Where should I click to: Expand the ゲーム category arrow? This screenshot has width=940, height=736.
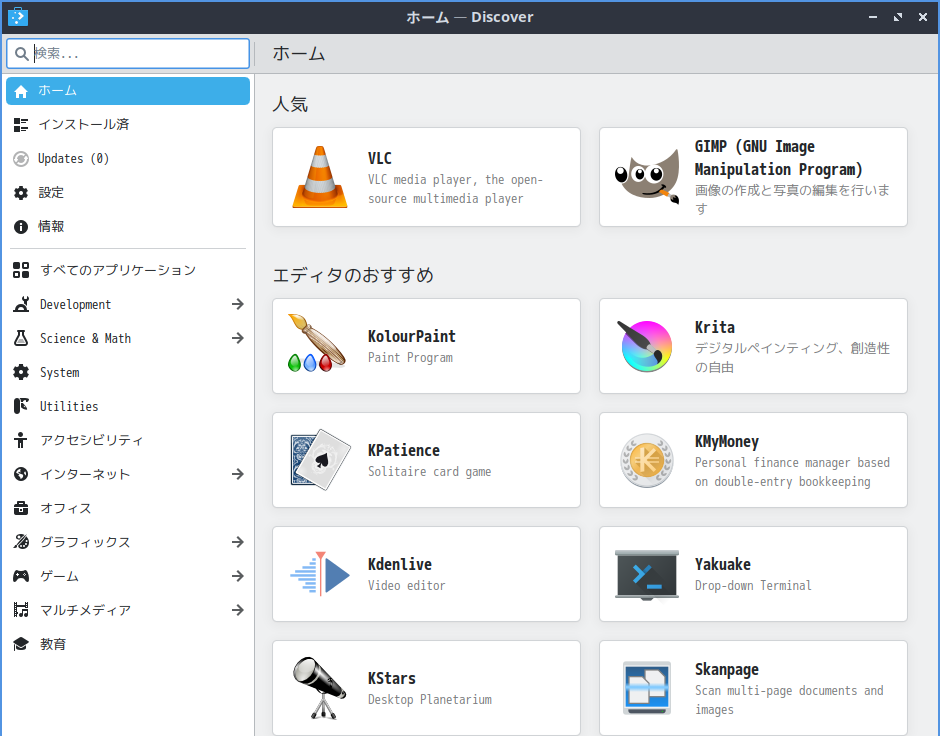(x=237, y=576)
